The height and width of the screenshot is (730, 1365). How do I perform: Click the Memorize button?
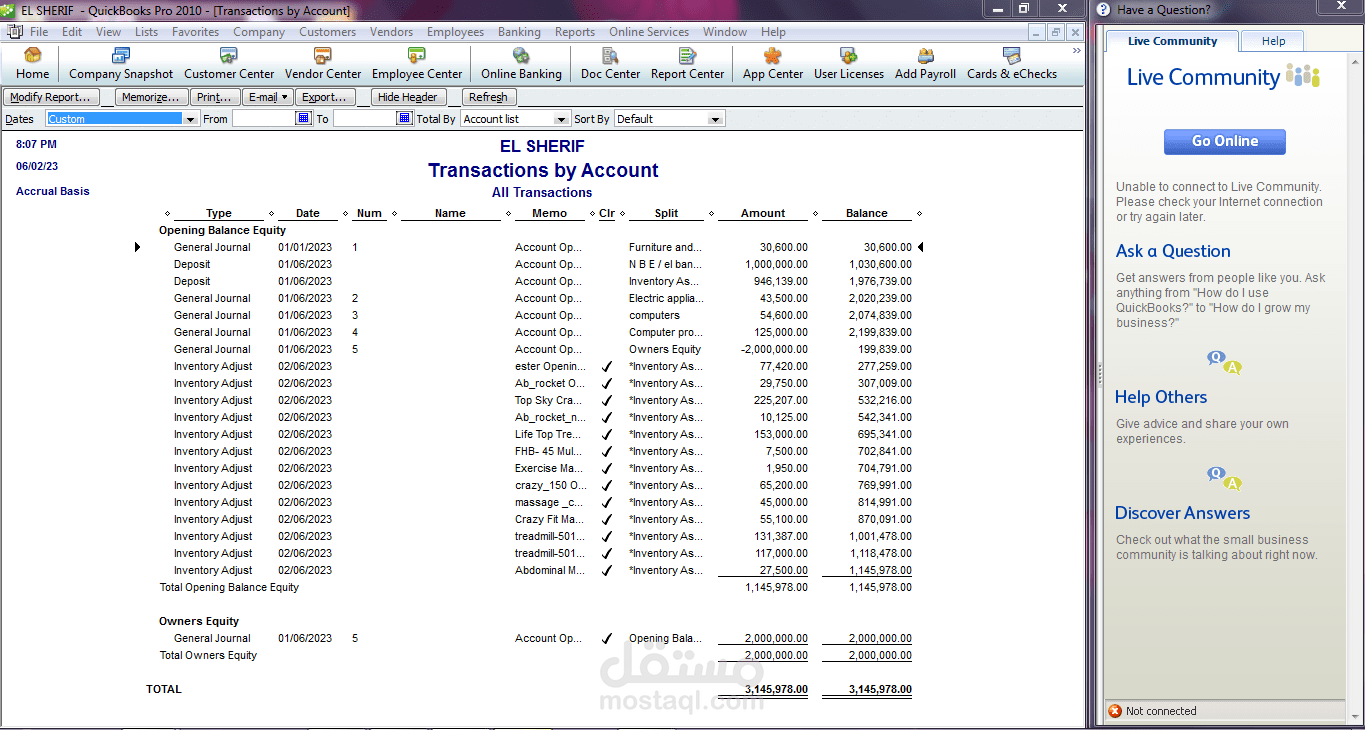(x=149, y=97)
